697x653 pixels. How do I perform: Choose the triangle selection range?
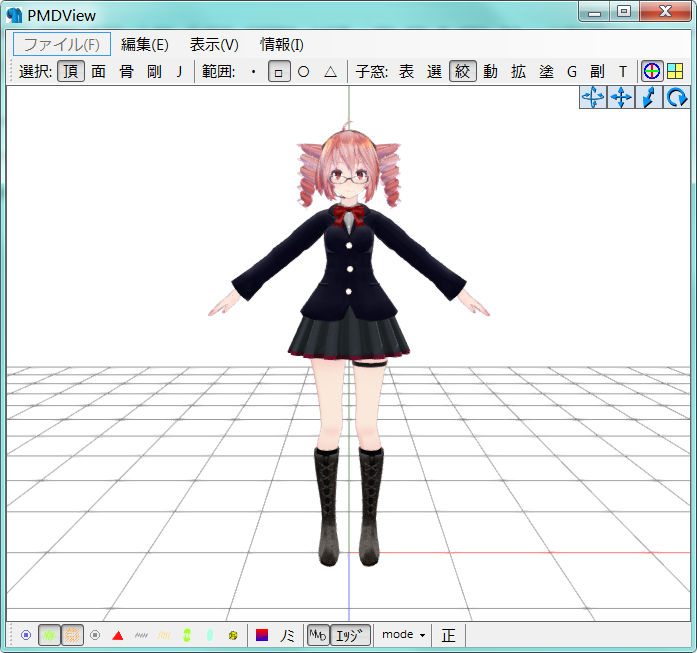pyautogui.click(x=330, y=72)
